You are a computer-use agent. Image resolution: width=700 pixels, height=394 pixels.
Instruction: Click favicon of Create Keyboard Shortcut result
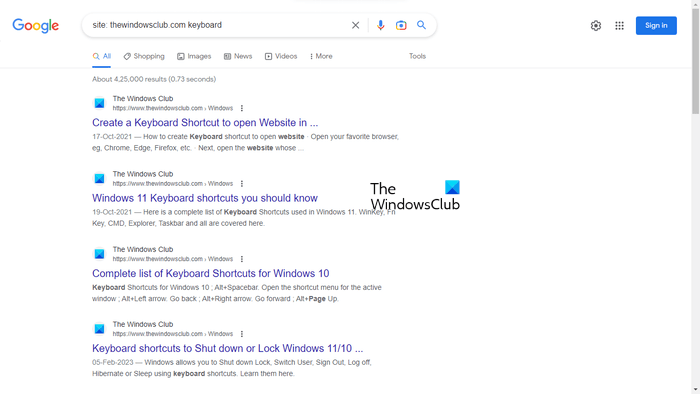(x=100, y=104)
